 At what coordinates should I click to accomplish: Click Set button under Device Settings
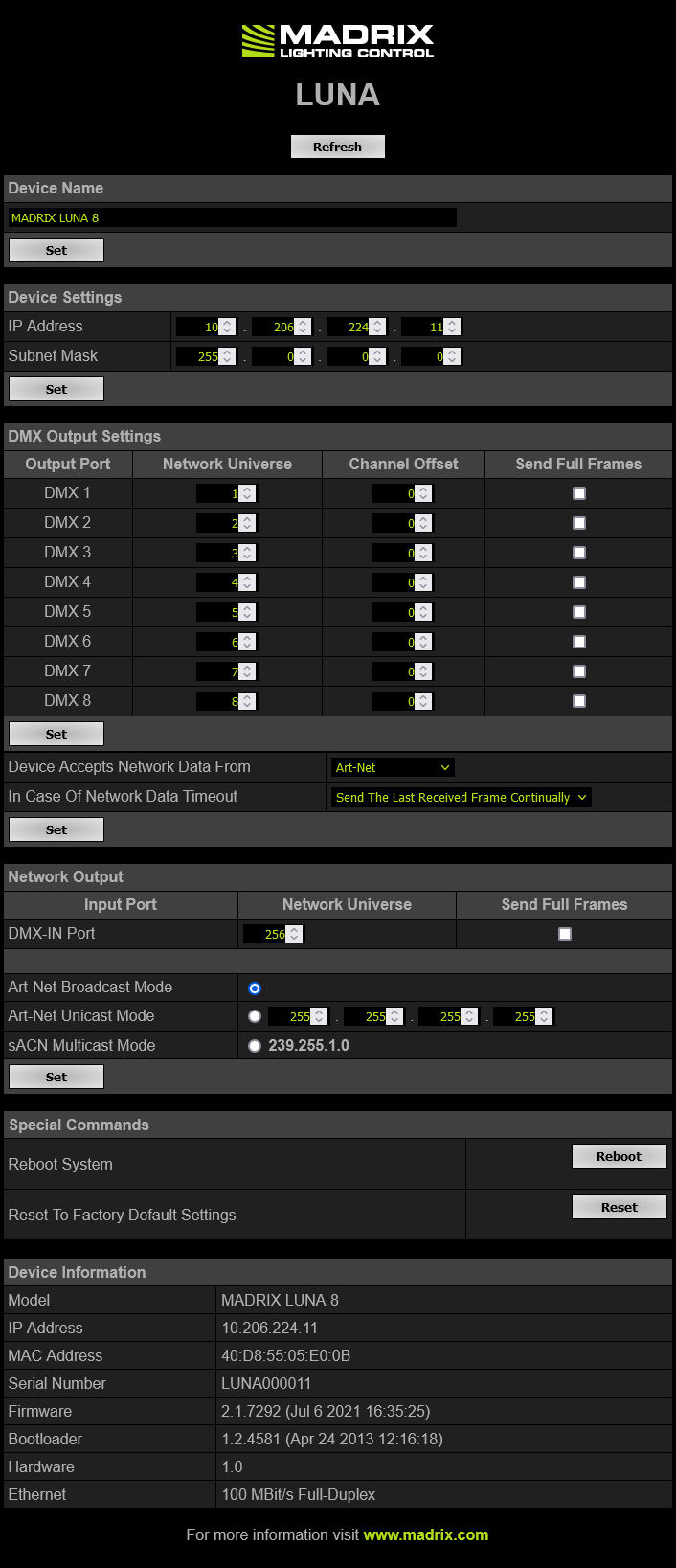click(x=56, y=389)
